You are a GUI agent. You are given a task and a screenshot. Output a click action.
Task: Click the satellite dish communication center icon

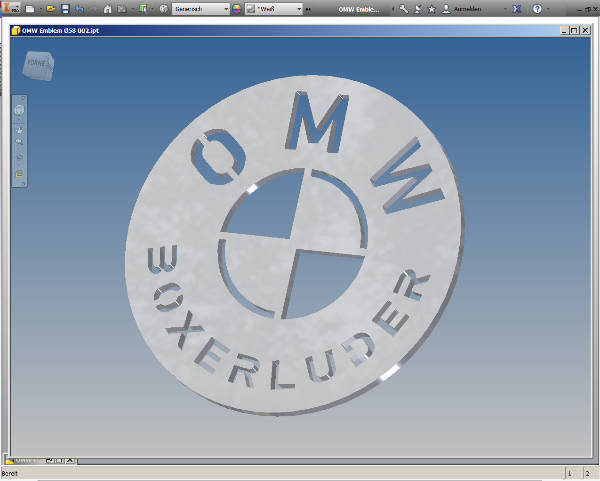(418, 9)
